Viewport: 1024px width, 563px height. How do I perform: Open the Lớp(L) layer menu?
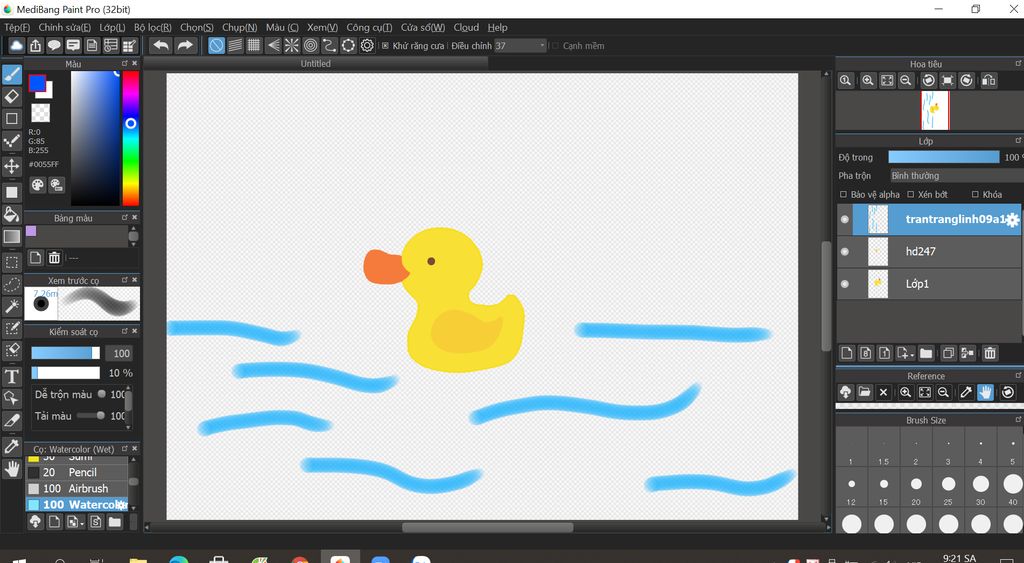coord(112,27)
